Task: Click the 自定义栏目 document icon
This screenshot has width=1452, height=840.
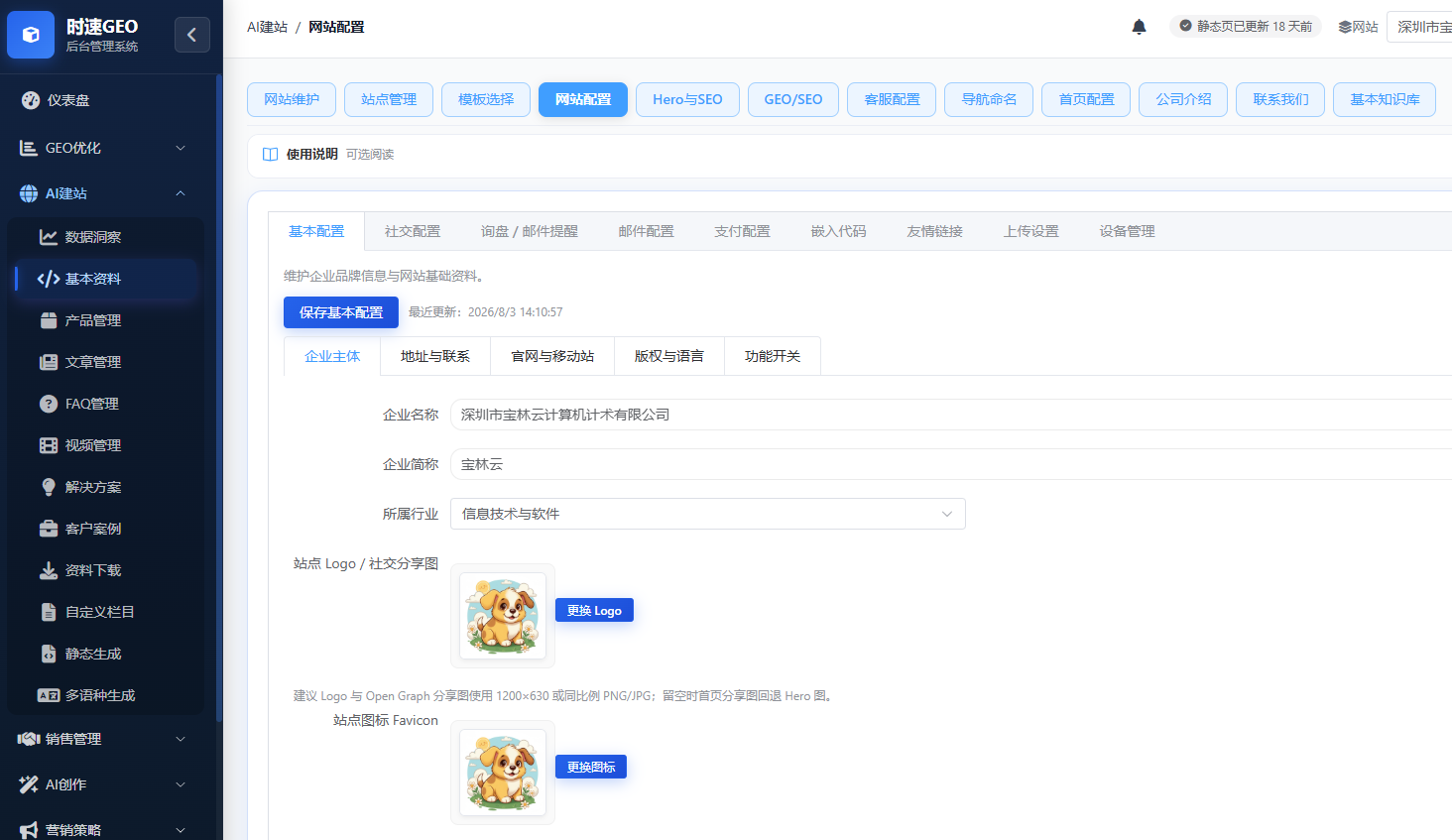Action: tap(49, 612)
